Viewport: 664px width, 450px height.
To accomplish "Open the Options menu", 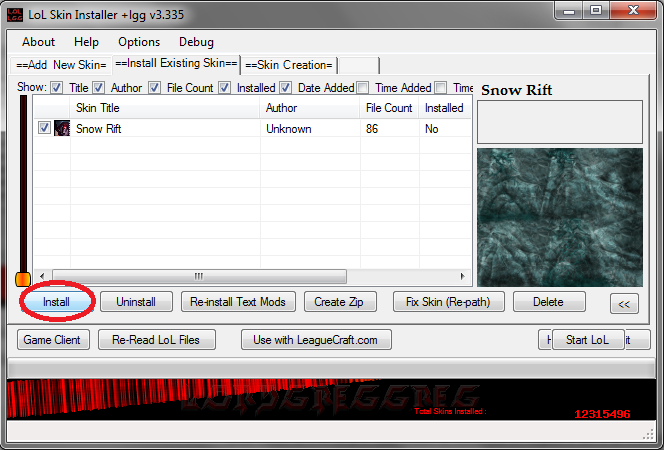I will coord(139,42).
